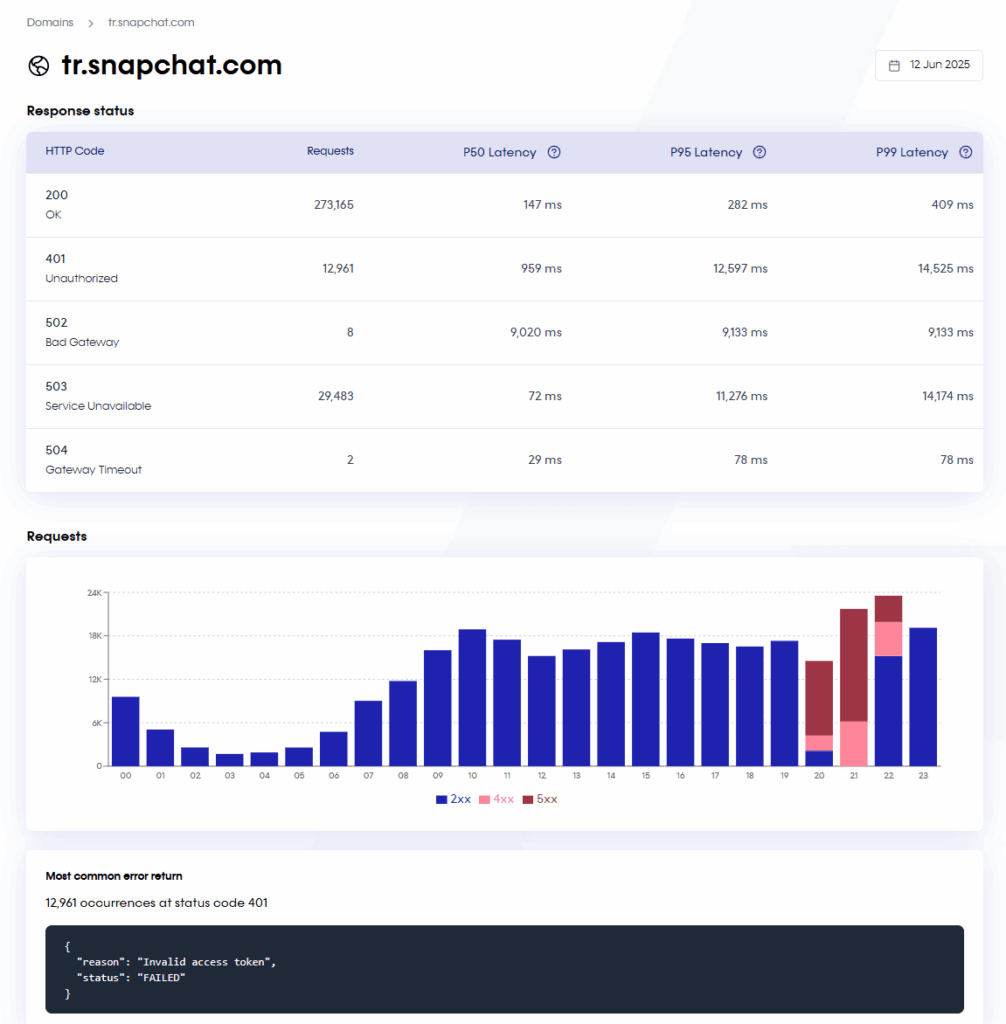Viewport: 1006px width, 1024px height.
Task: Click the 147 ms P50 latency value
Action: [x=542, y=205]
